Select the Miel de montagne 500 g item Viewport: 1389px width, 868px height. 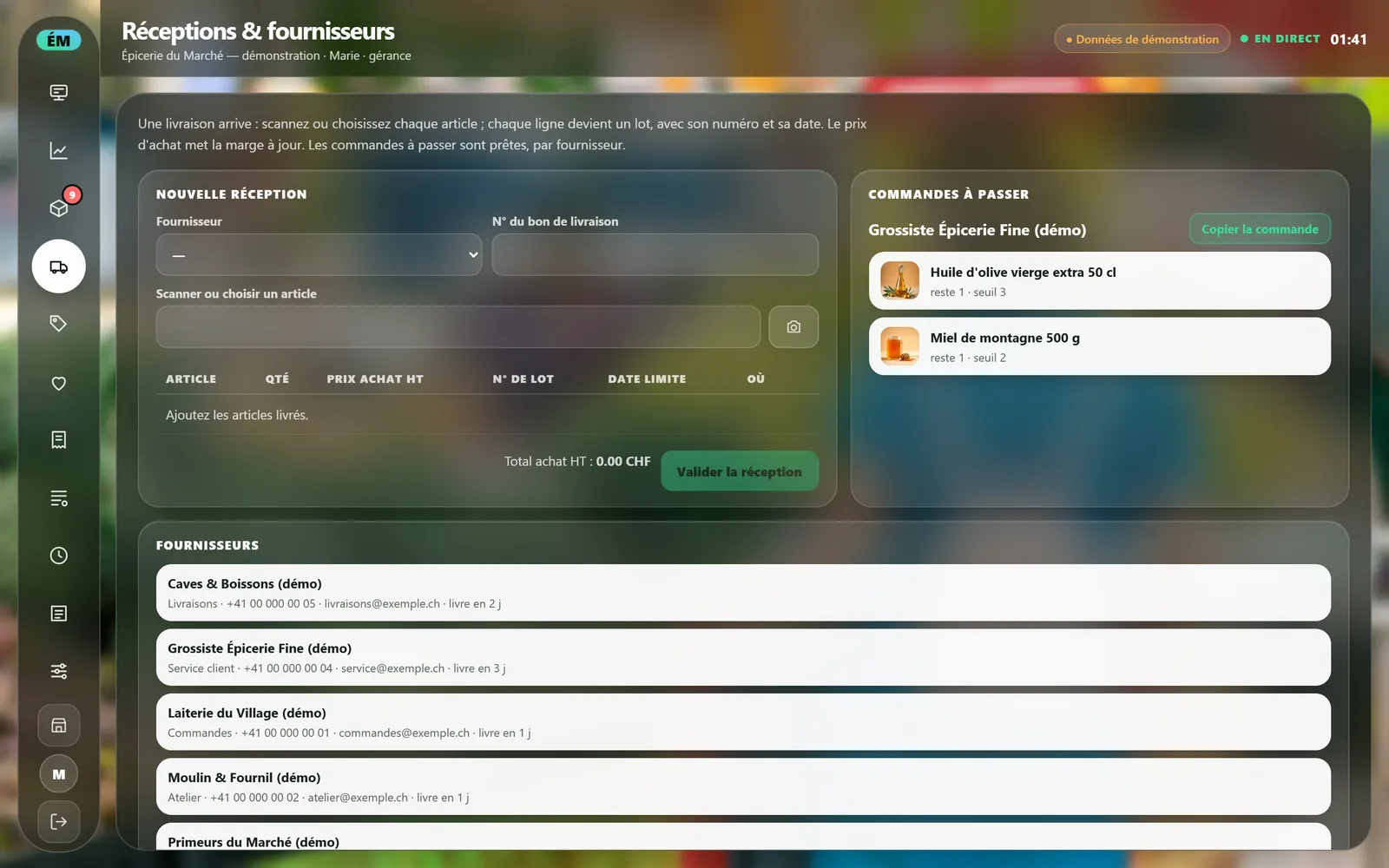(x=1100, y=346)
